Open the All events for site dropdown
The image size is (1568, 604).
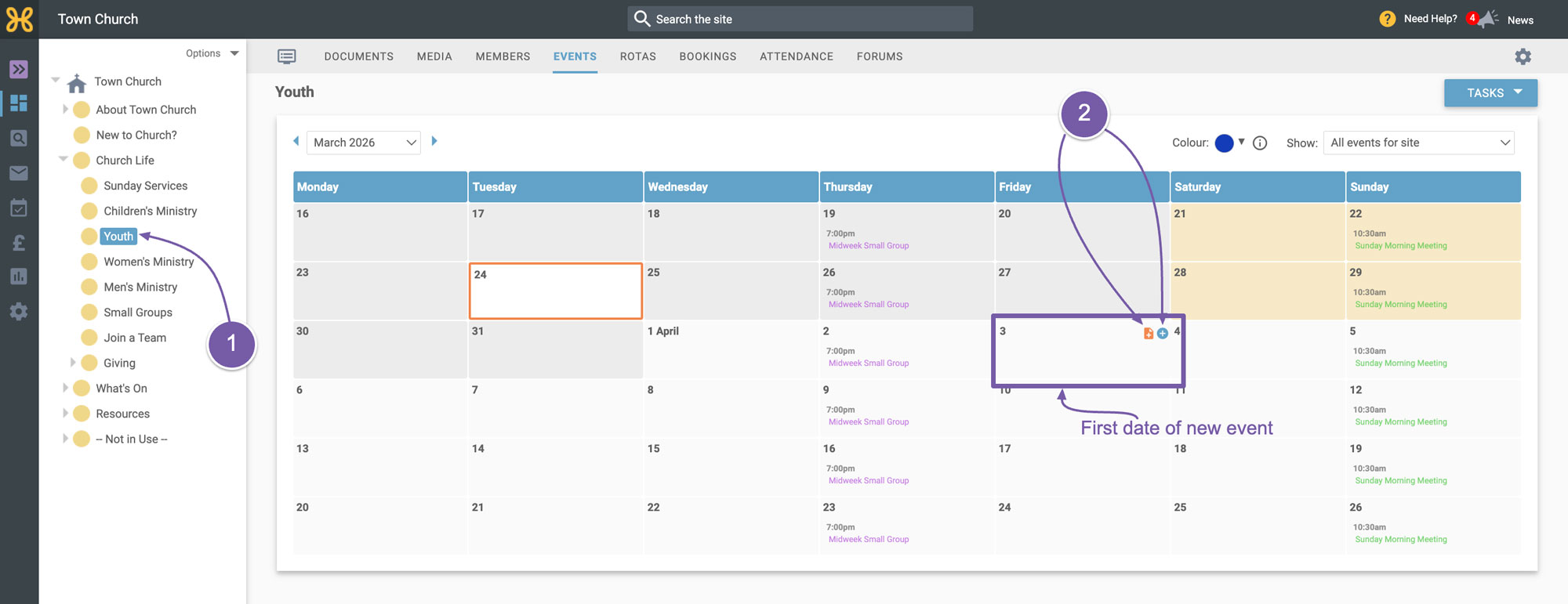click(x=1418, y=143)
